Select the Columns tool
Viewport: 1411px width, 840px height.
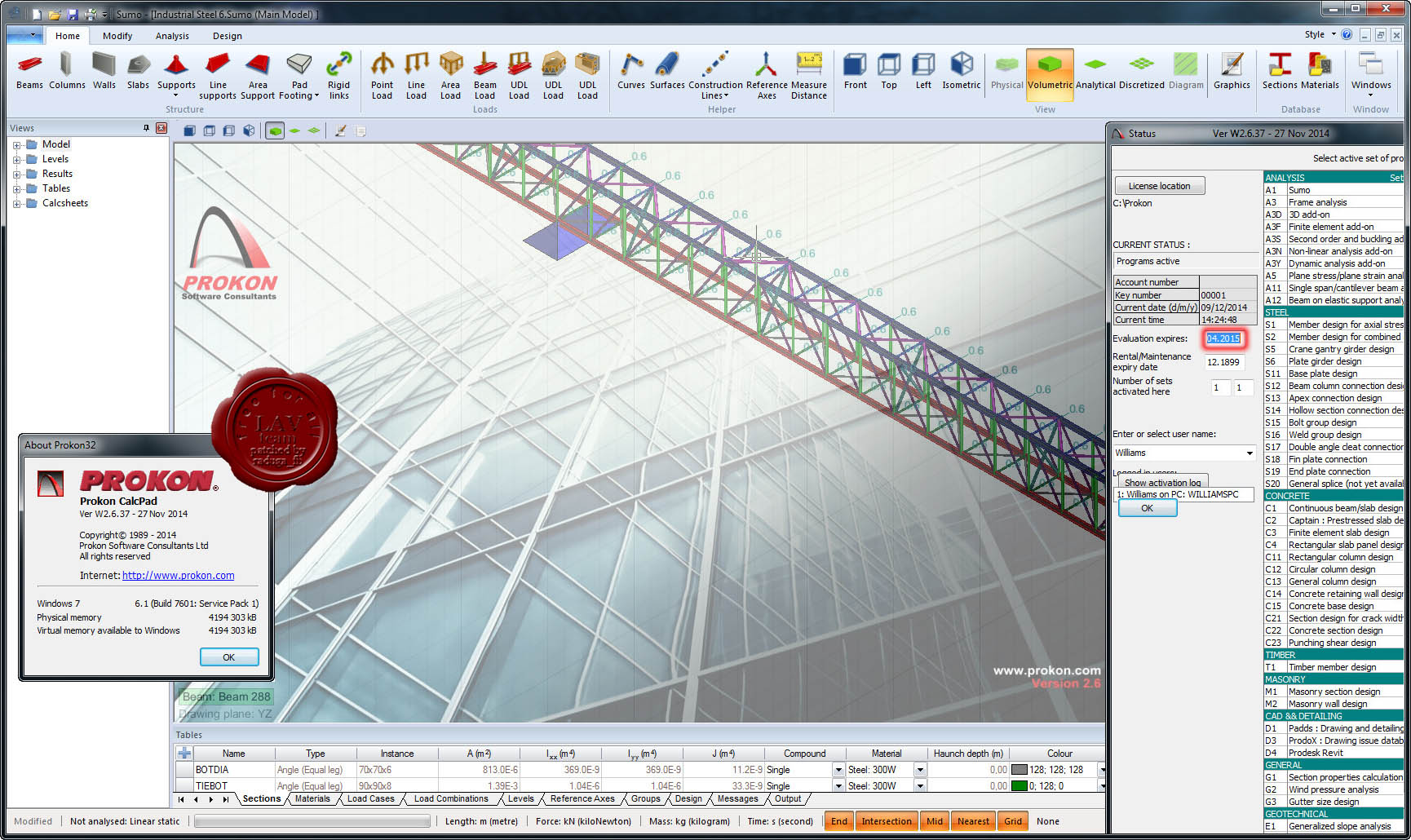[67, 71]
